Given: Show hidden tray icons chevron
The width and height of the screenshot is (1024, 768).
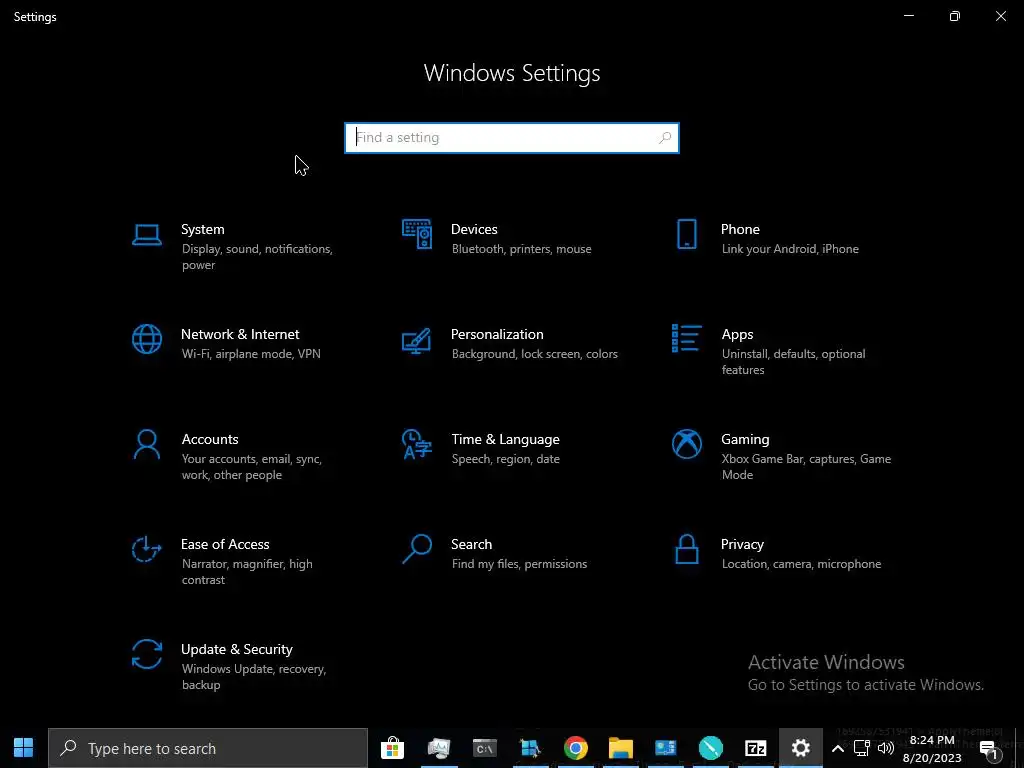Looking at the screenshot, I should point(837,748).
